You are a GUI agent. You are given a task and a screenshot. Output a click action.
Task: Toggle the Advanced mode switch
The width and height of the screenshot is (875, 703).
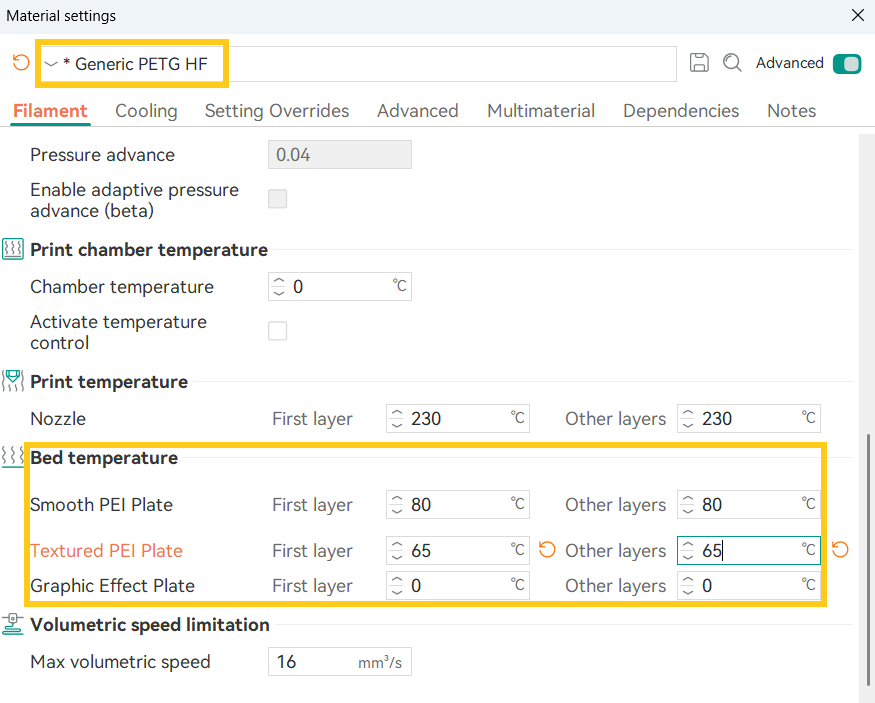click(x=847, y=64)
